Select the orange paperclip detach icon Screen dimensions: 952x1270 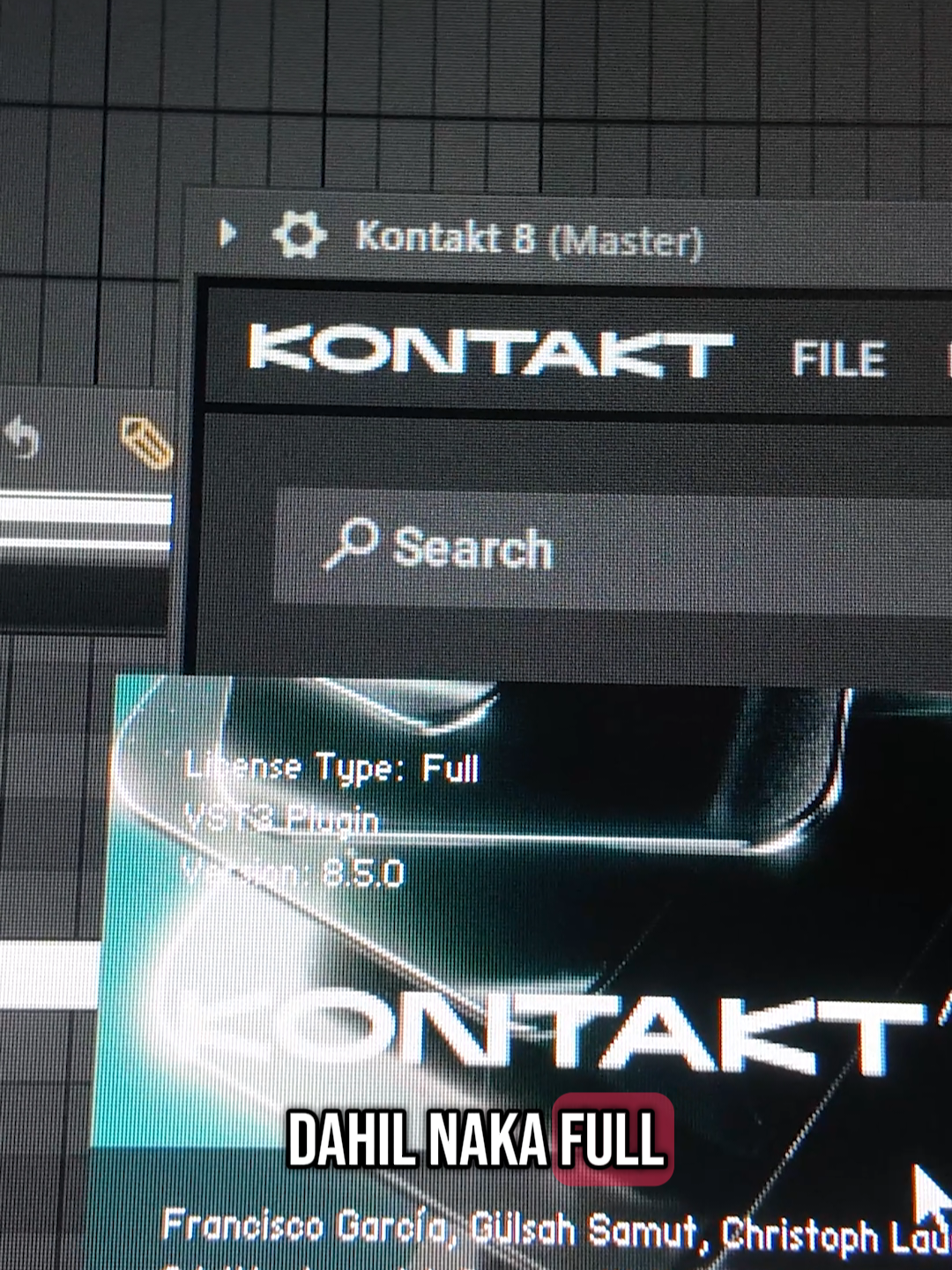tap(144, 438)
